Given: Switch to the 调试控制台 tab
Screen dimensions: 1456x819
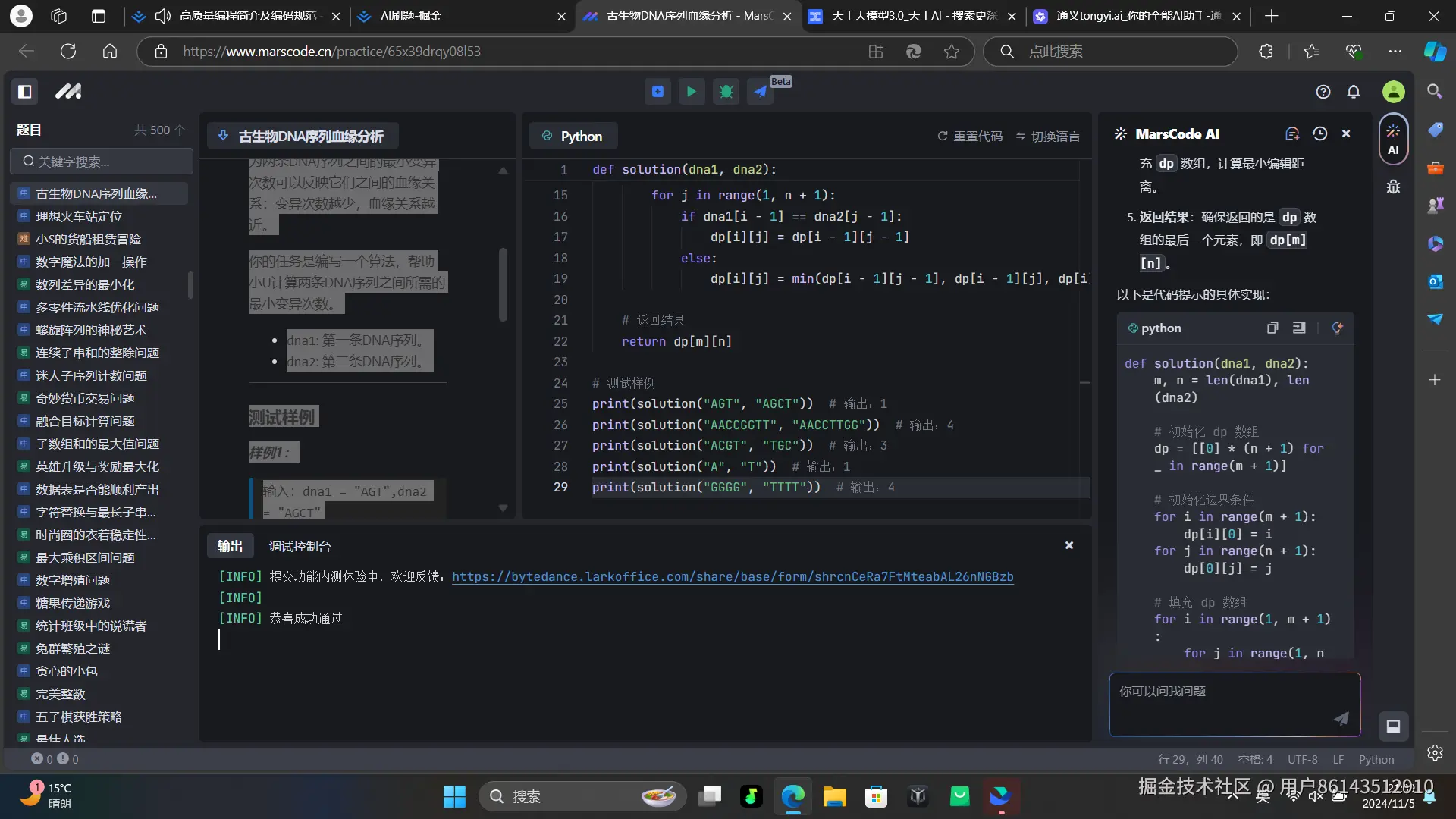Looking at the screenshot, I should pyautogui.click(x=300, y=546).
